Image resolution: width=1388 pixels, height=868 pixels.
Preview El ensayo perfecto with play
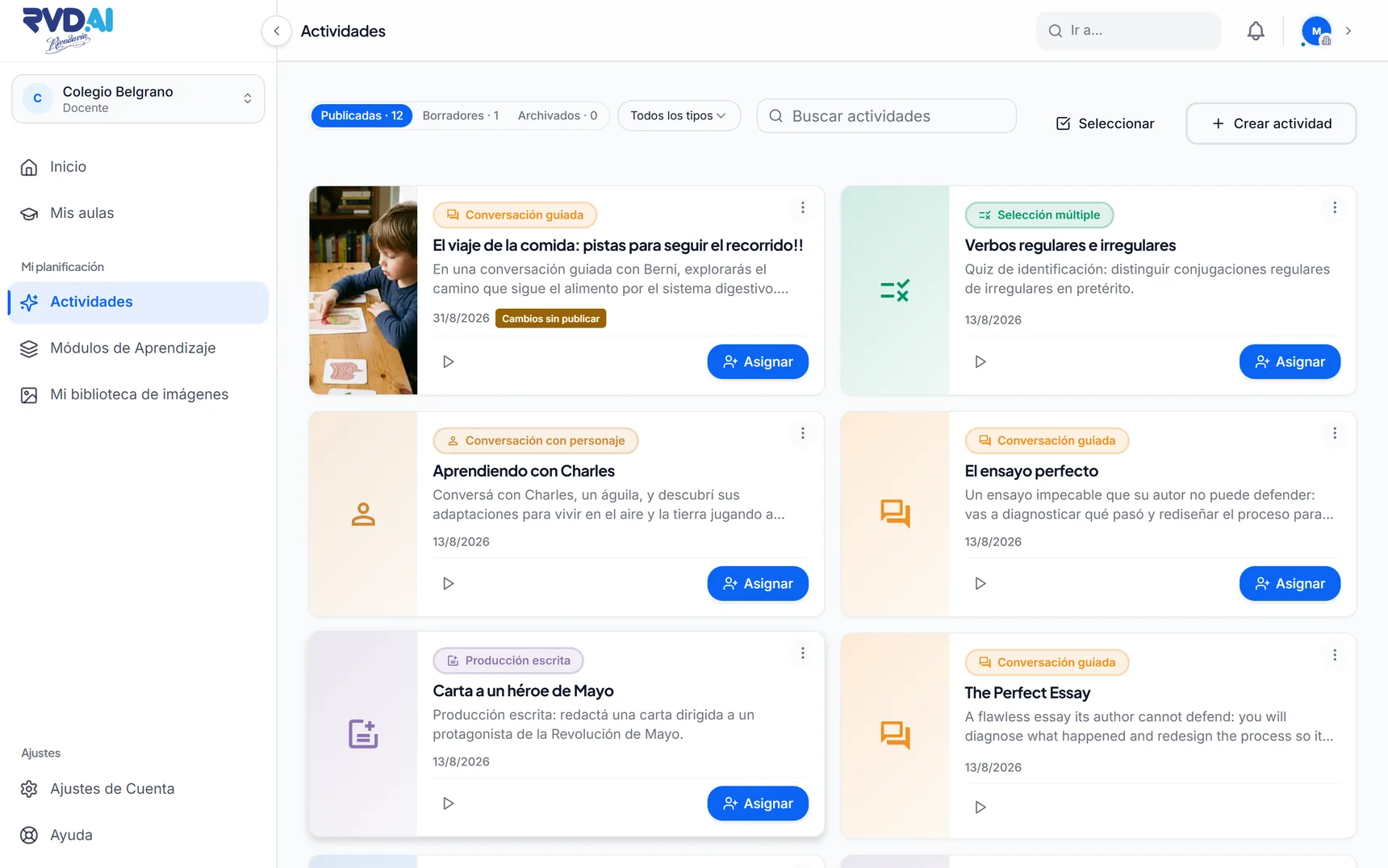pos(980,583)
